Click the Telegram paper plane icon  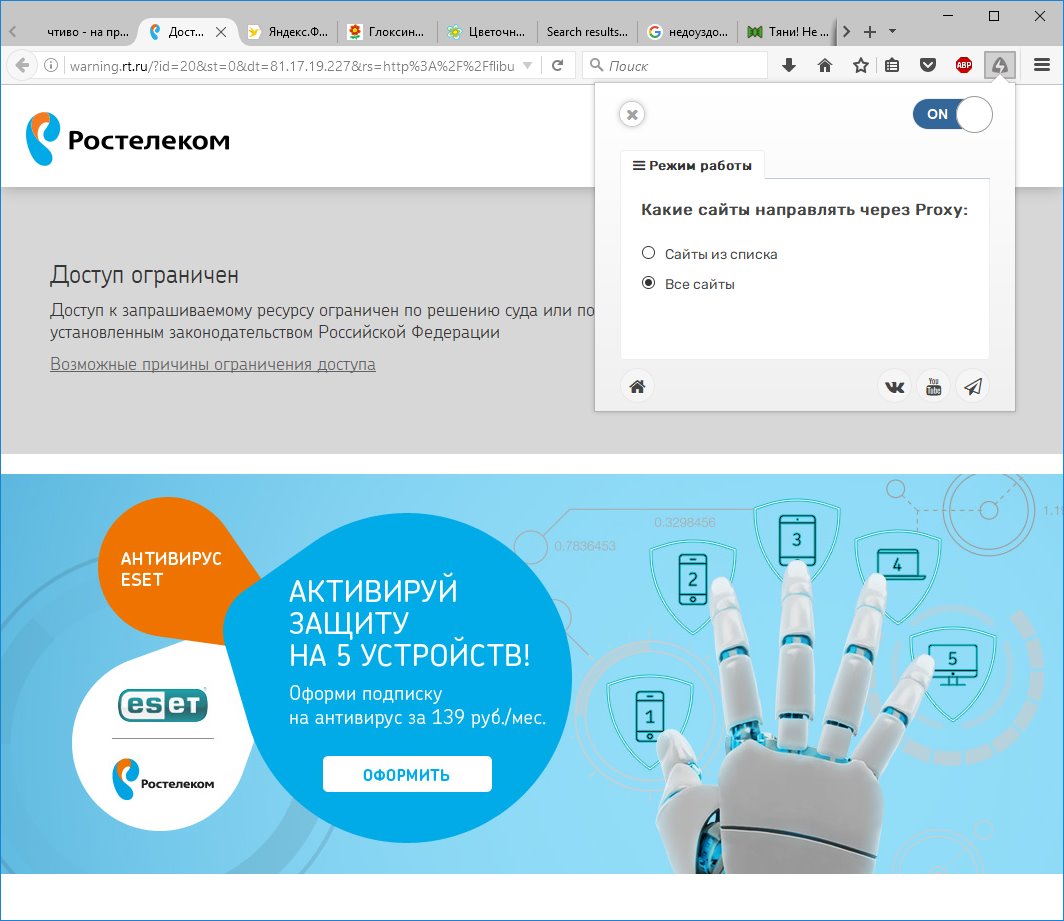(x=972, y=387)
